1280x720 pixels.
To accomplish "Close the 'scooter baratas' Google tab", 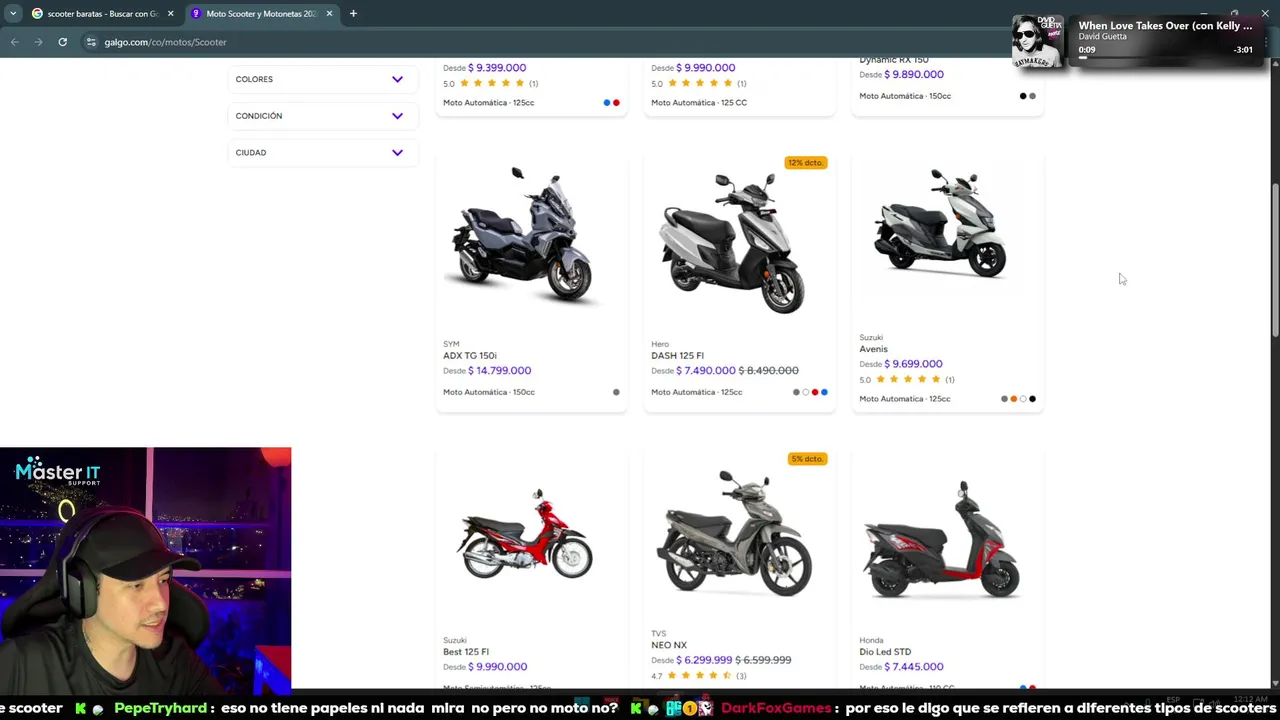I will point(170,14).
